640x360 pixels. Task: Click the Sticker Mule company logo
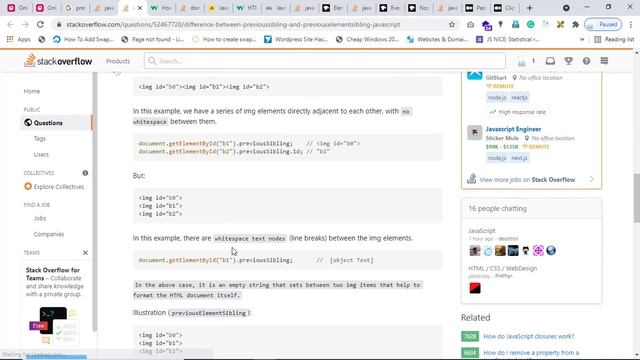coord(474,132)
